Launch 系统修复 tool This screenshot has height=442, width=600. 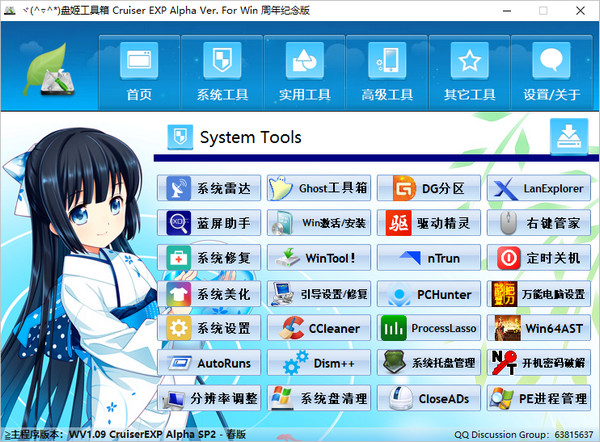(209, 258)
